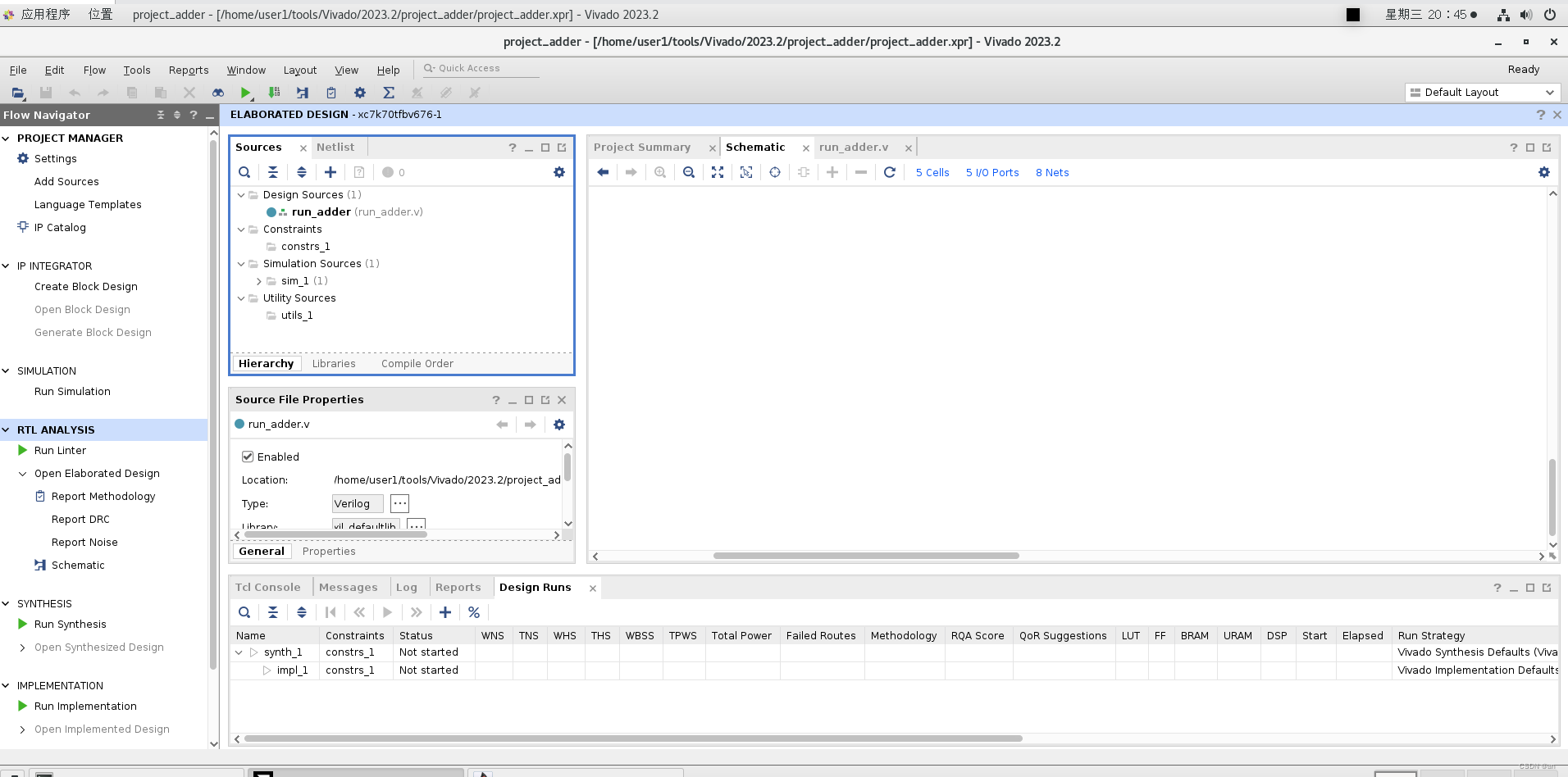Collapse the synth_1 run row
The height and width of the screenshot is (777, 1568).
pyautogui.click(x=239, y=652)
